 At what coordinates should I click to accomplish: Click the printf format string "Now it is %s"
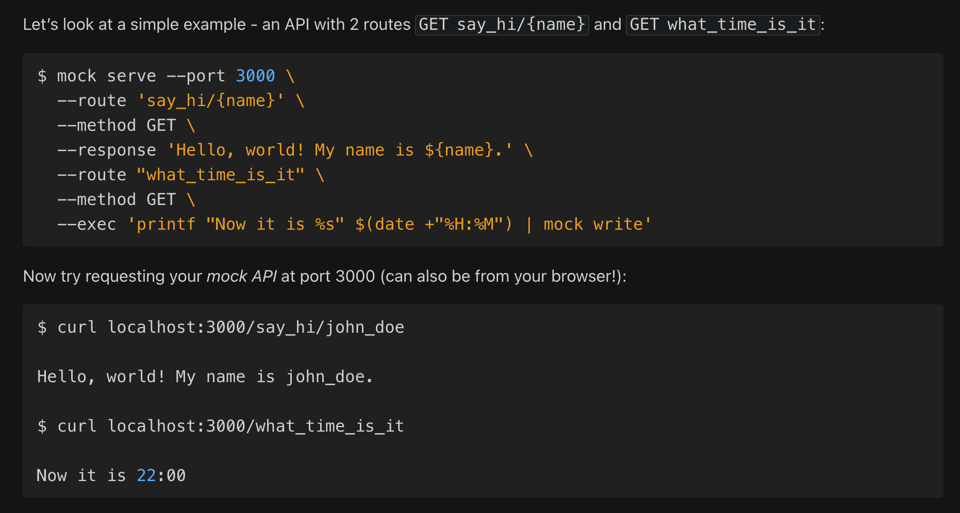(274, 225)
